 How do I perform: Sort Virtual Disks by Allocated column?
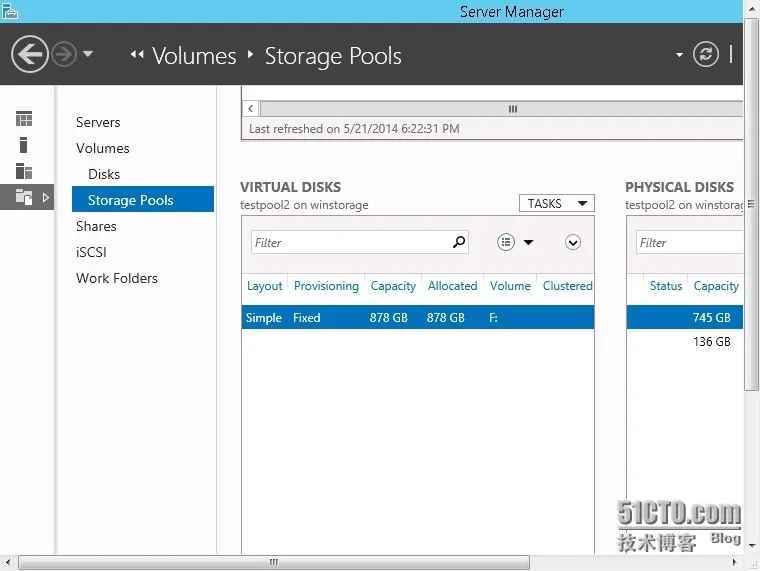pyautogui.click(x=452, y=286)
